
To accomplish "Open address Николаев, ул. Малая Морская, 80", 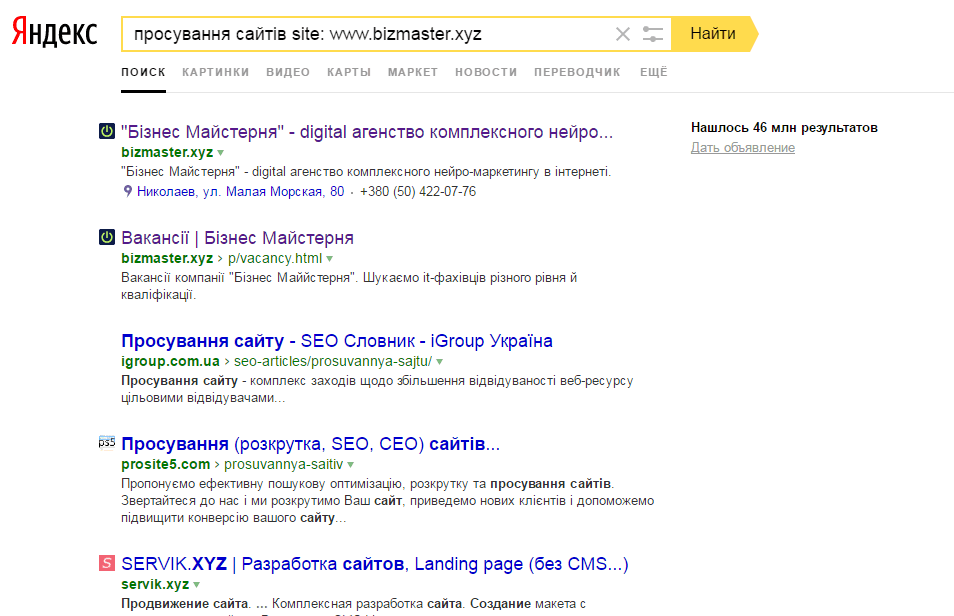I will coord(240,191).
